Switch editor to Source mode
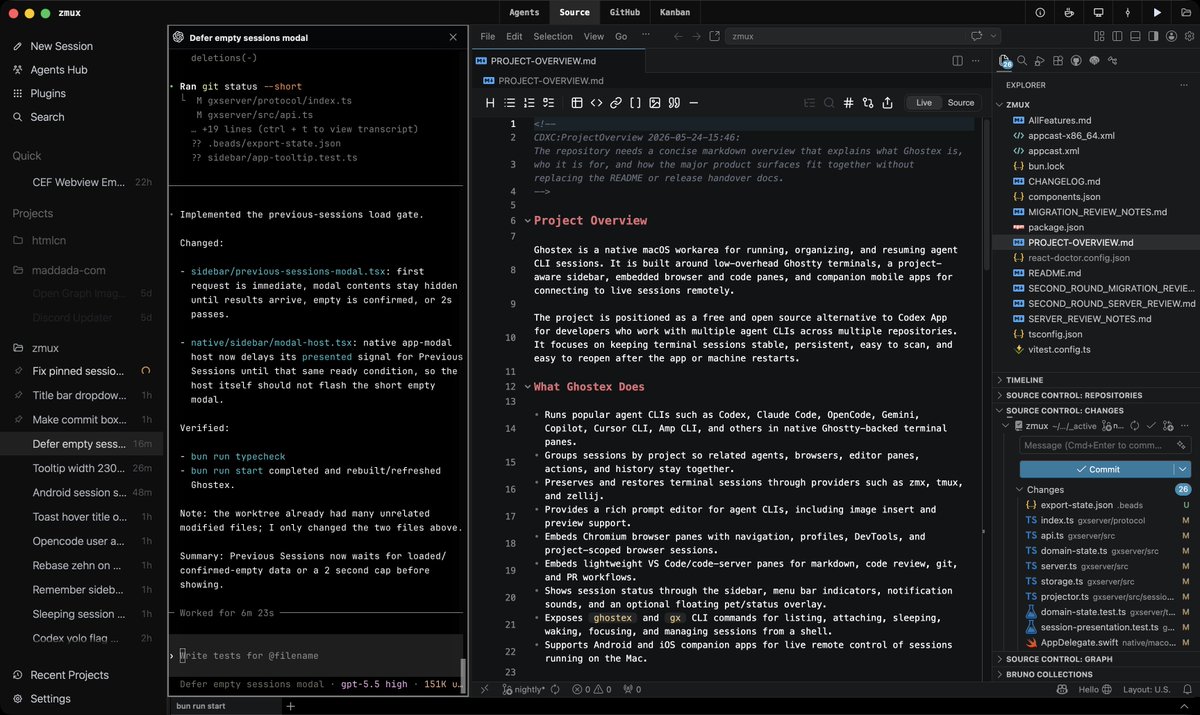1200x715 pixels. [x=961, y=102]
